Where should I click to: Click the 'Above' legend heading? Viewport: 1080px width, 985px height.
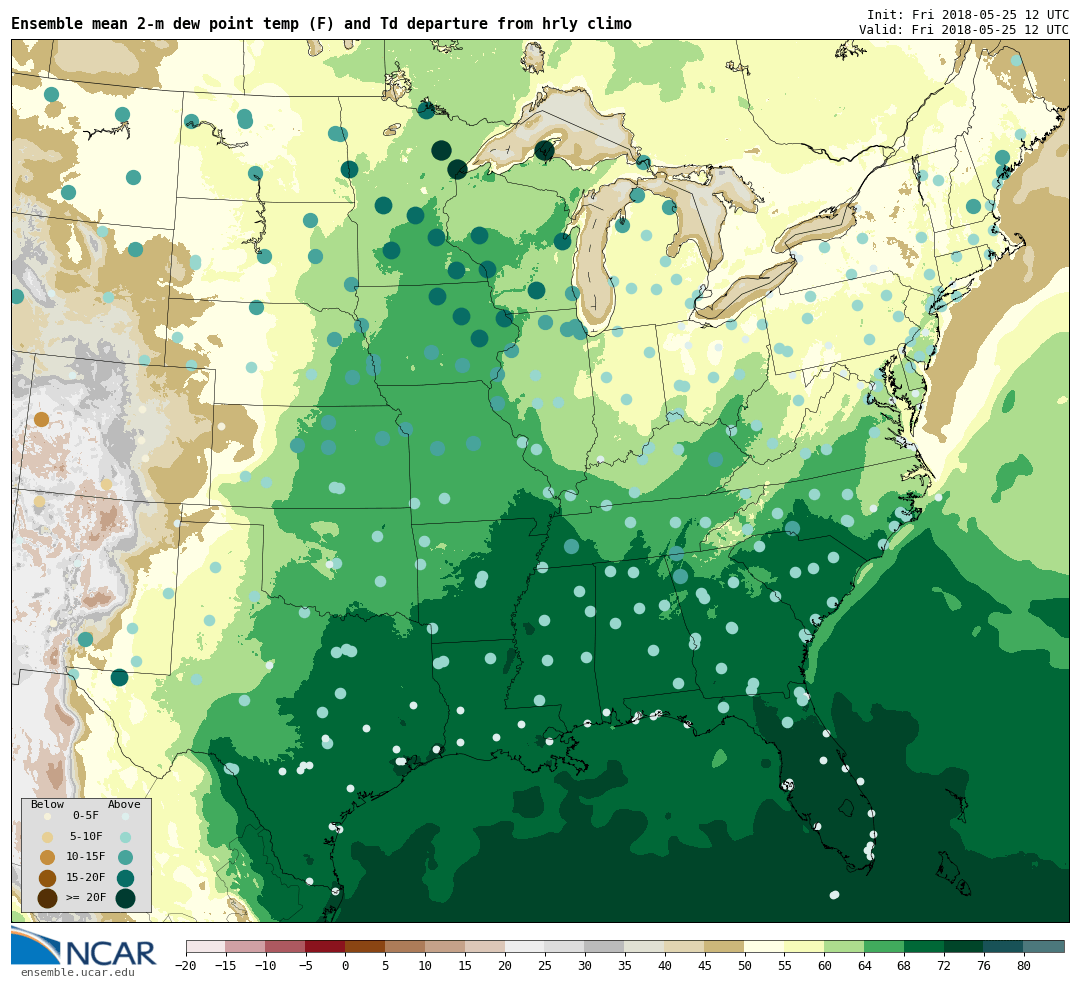pyautogui.click(x=124, y=804)
